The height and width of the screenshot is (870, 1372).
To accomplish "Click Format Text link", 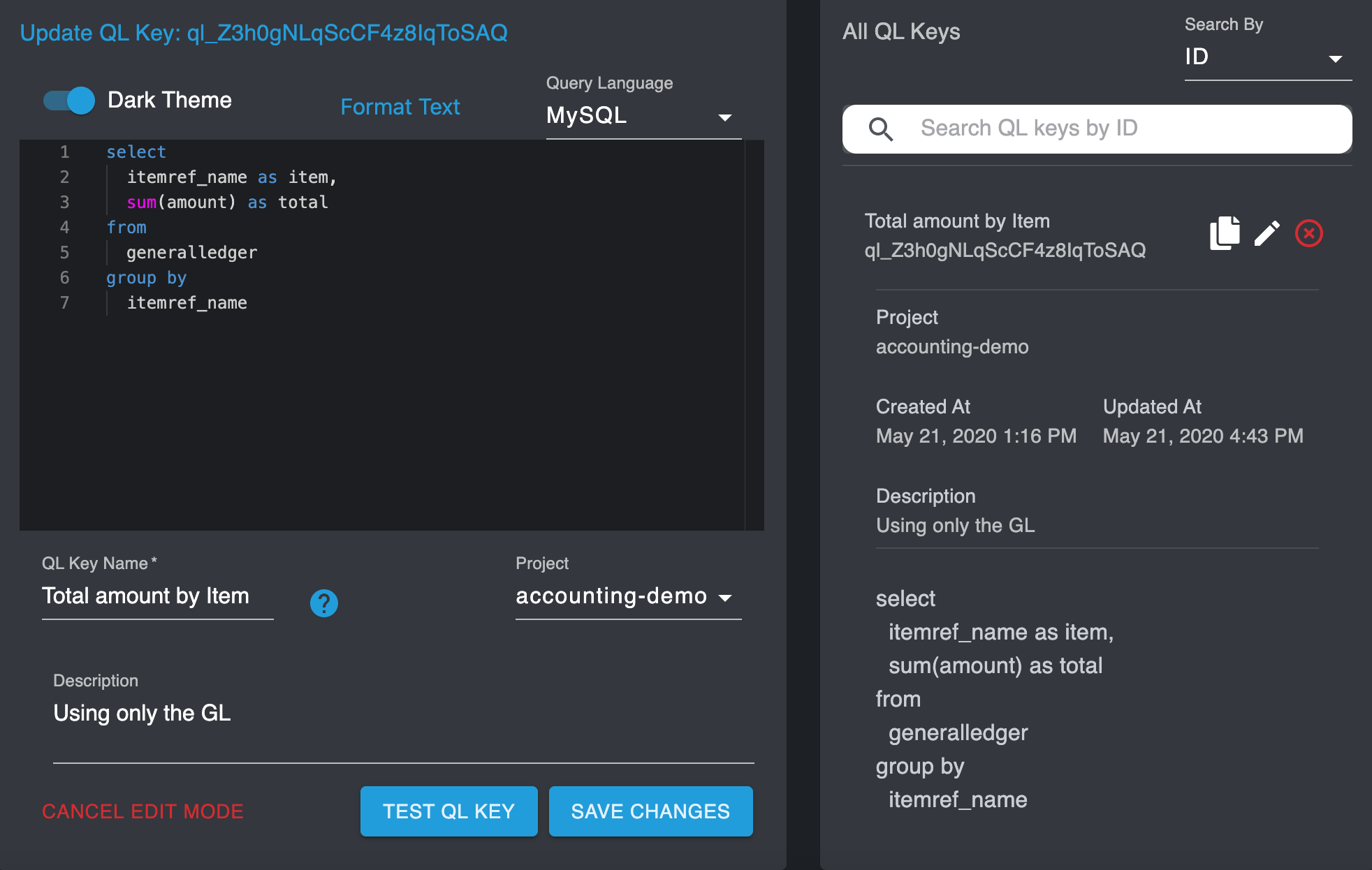I will (x=400, y=107).
